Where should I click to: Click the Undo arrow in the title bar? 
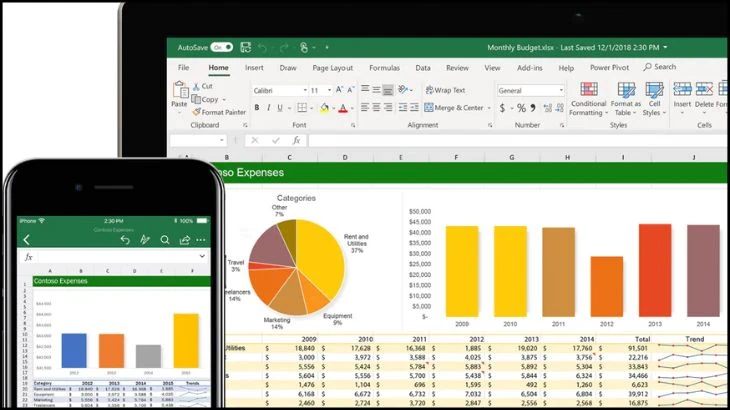click(263, 47)
